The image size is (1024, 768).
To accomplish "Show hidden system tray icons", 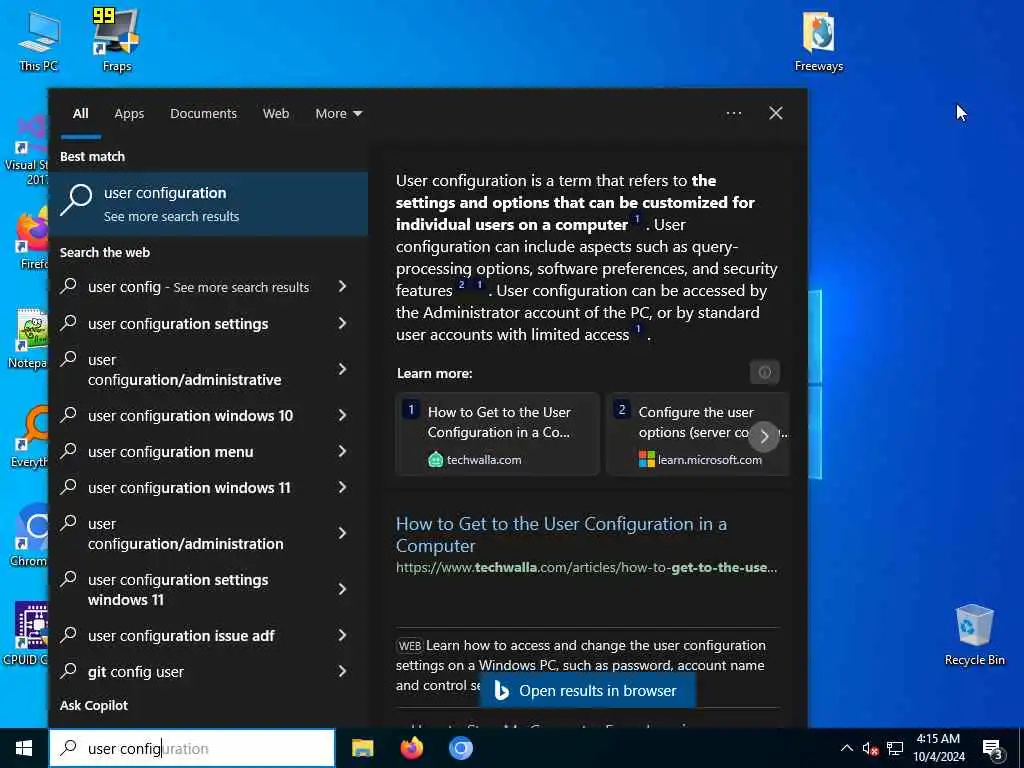I will 846,748.
